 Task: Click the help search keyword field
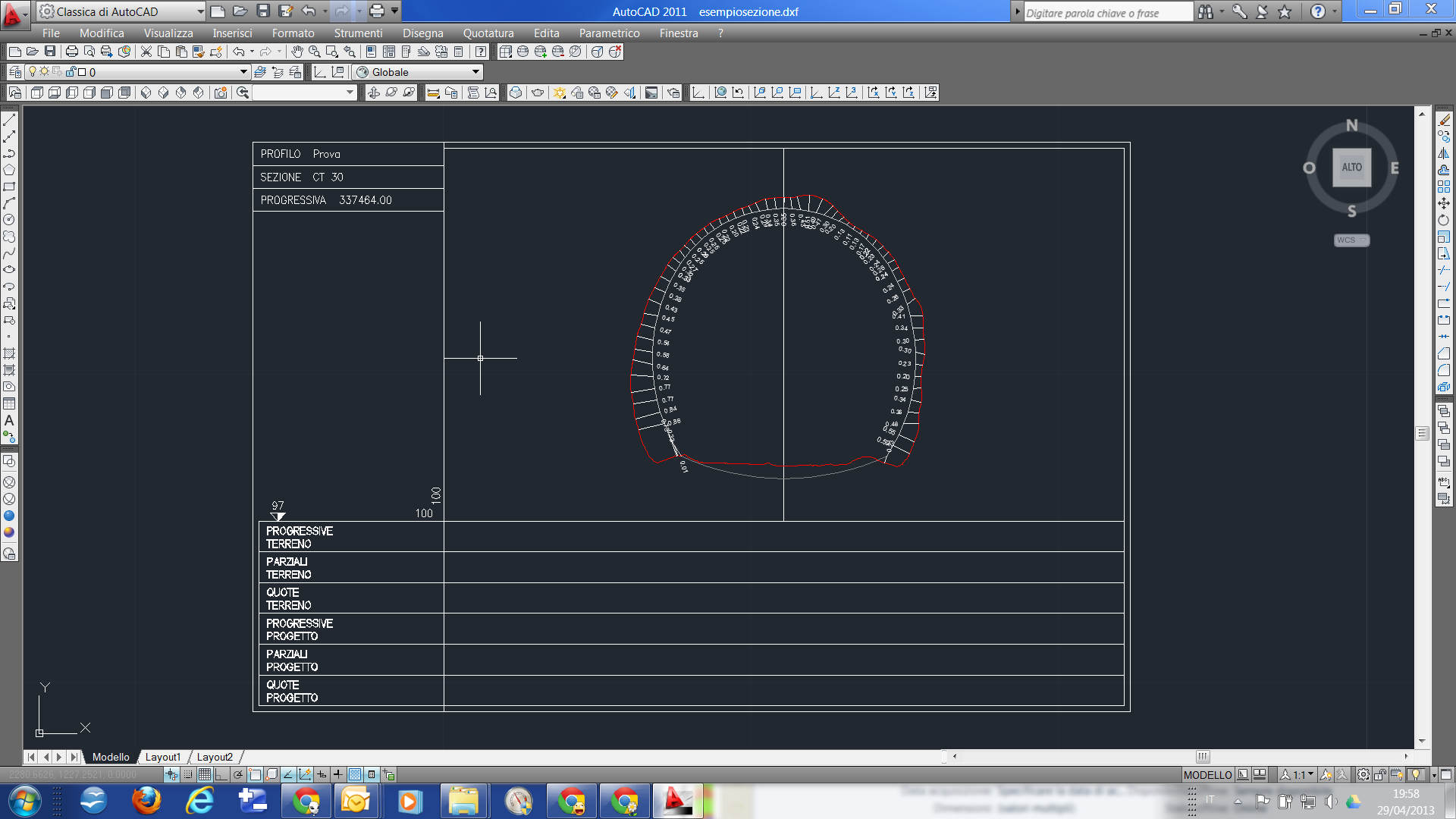pyautogui.click(x=1107, y=12)
